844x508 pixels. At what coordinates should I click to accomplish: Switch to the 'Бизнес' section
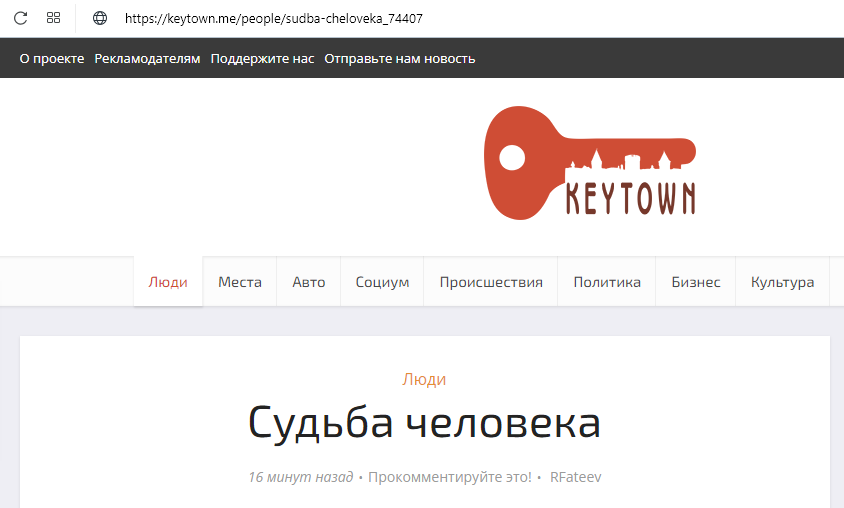[696, 282]
